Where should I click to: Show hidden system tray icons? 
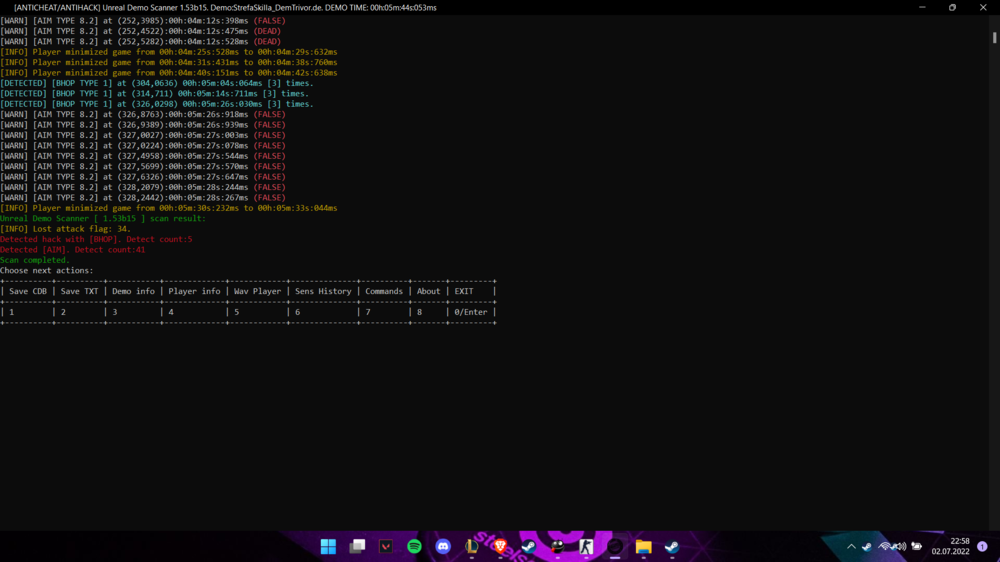851,547
